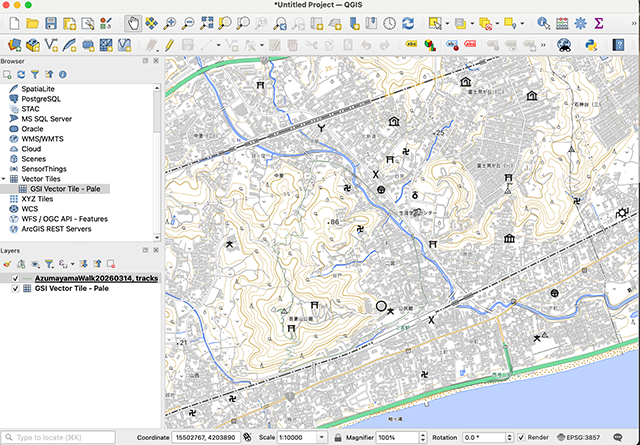
Task: Select WMS/WMTS in Browser tree
Action: point(42,139)
